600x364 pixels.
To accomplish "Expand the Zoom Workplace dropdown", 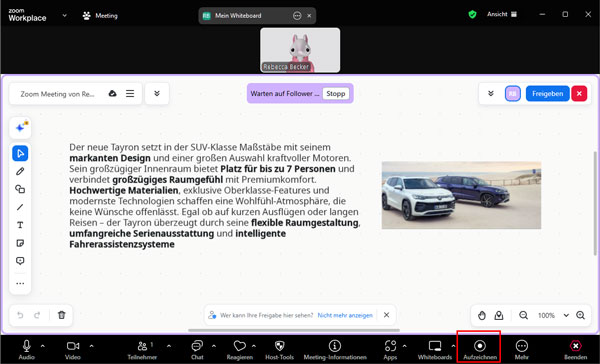I will coord(65,15).
